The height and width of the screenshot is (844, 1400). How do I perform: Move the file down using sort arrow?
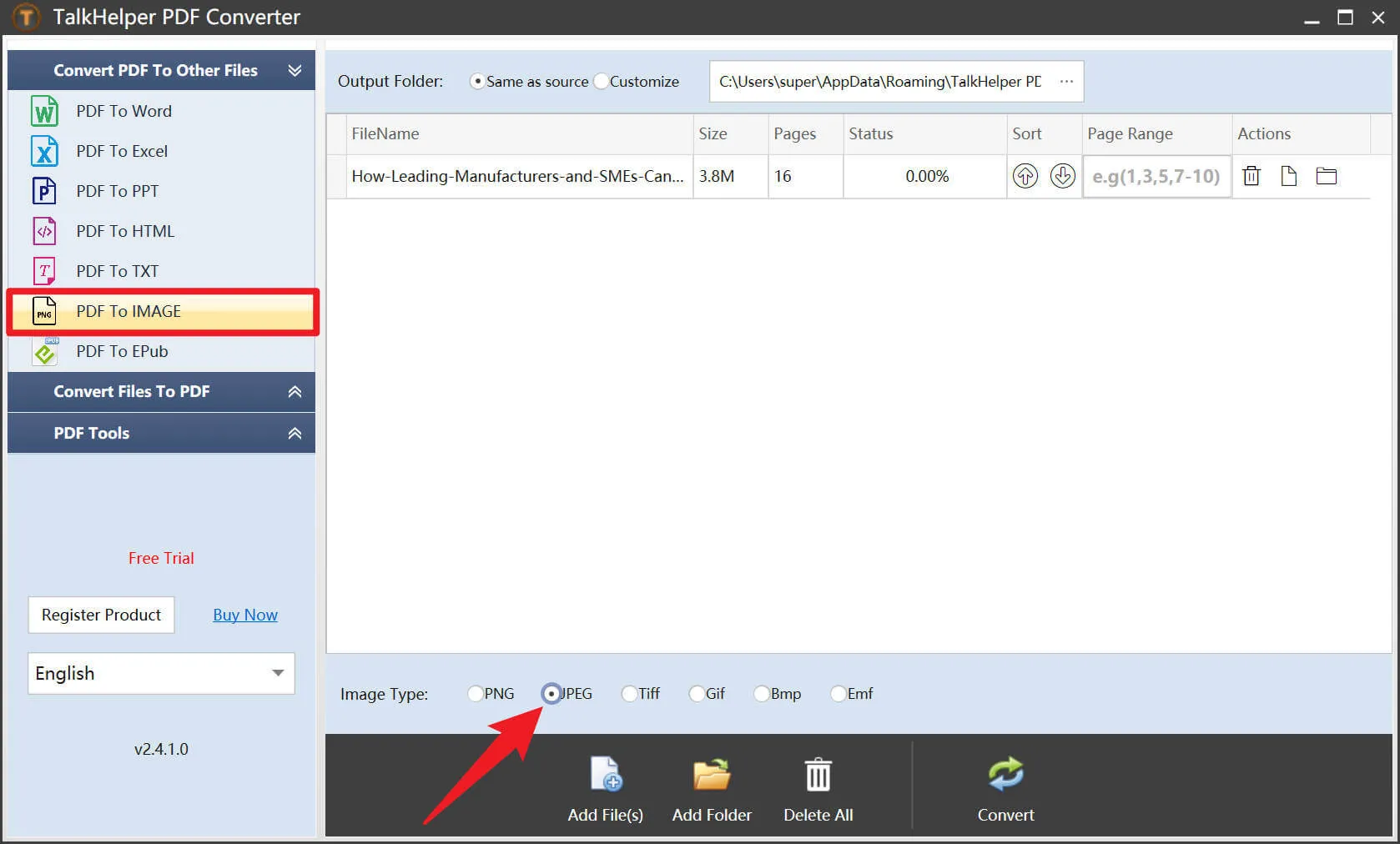[x=1062, y=176]
